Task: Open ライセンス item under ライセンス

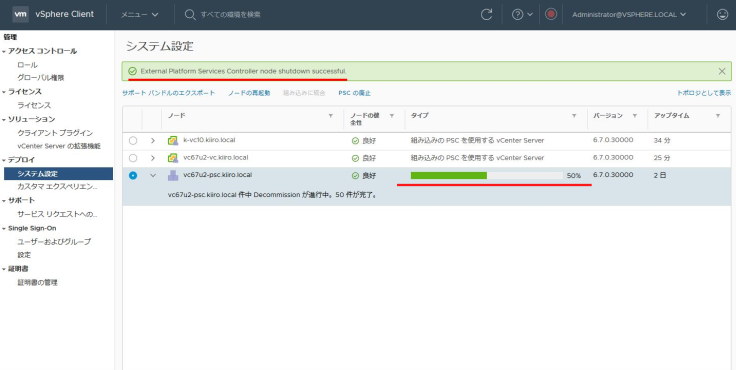Action: click(x=34, y=105)
